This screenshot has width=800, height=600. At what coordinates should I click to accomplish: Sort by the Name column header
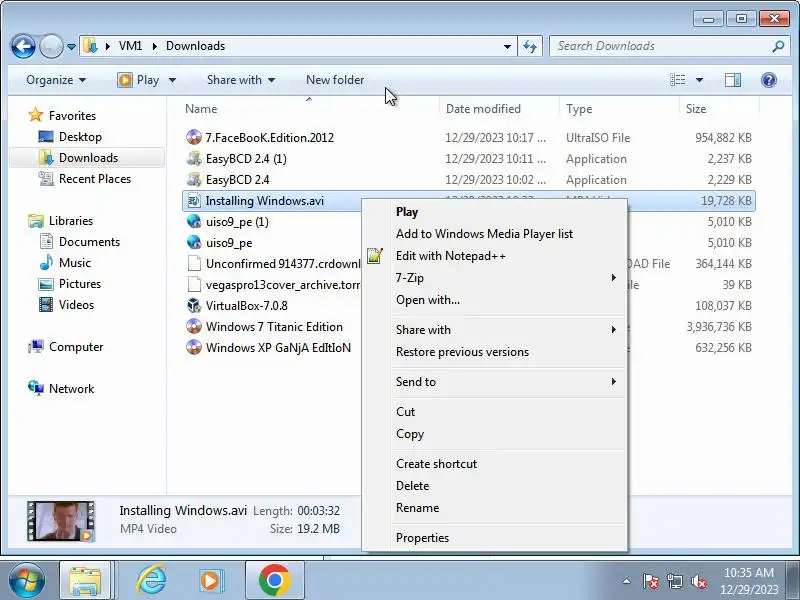(x=201, y=109)
